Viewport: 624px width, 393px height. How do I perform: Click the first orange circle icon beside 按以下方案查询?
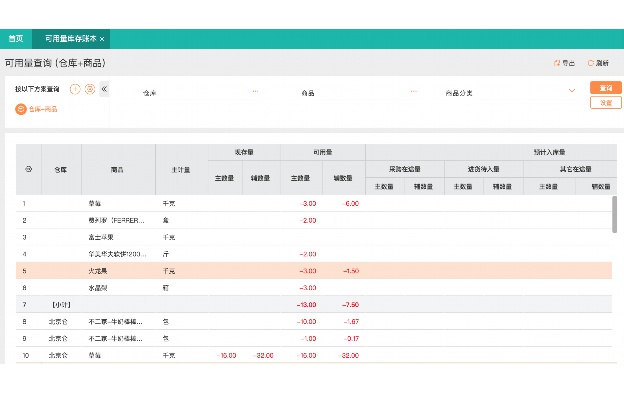pos(75,89)
